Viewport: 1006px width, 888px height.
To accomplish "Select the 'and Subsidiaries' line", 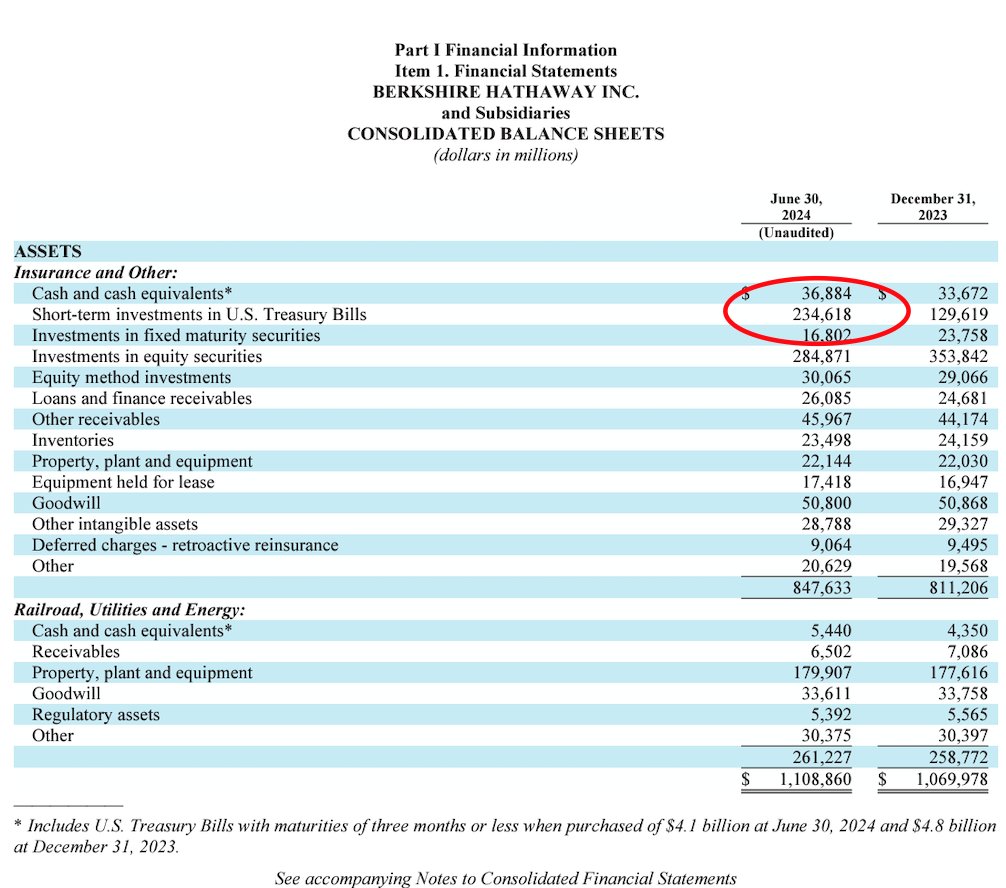I will pos(506,113).
